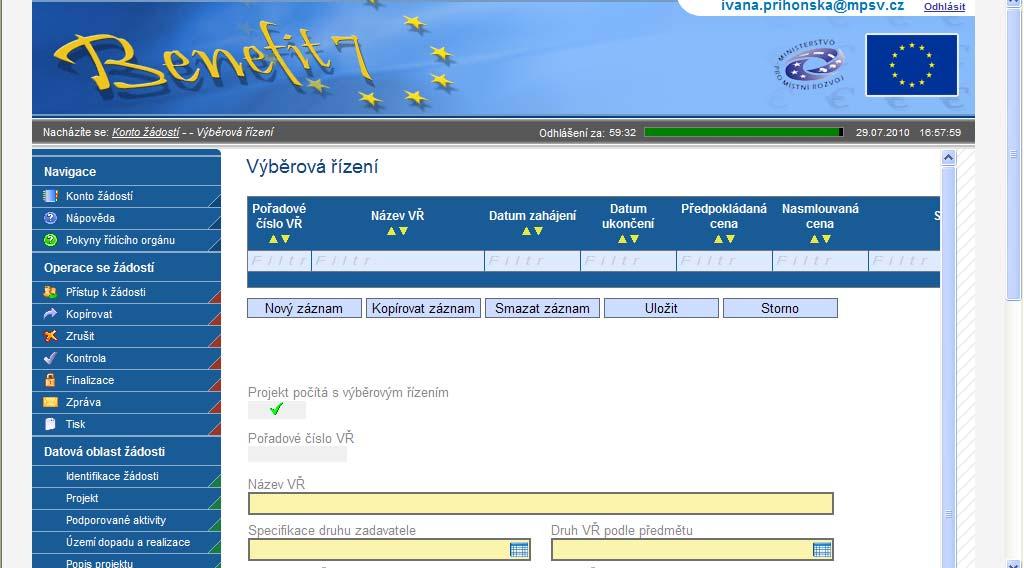Click the content panel scroll-up arrow
The image size is (1024, 568).
948,157
